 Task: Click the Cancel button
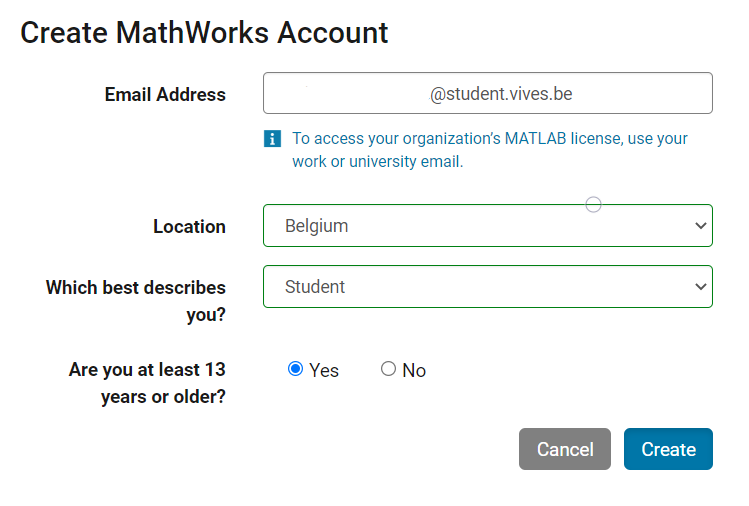click(x=565, y=449)
